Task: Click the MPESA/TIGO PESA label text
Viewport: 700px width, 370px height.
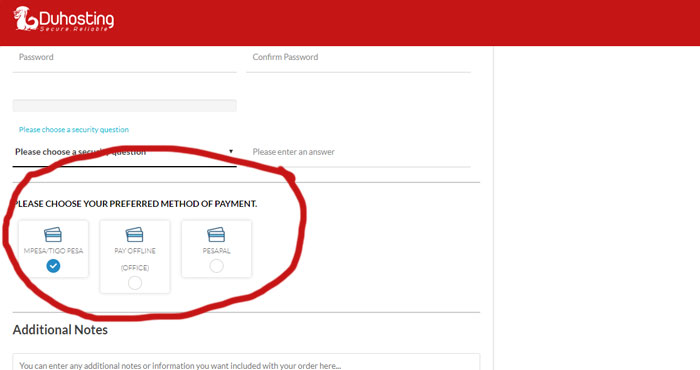Action: [x=53, y=251]
